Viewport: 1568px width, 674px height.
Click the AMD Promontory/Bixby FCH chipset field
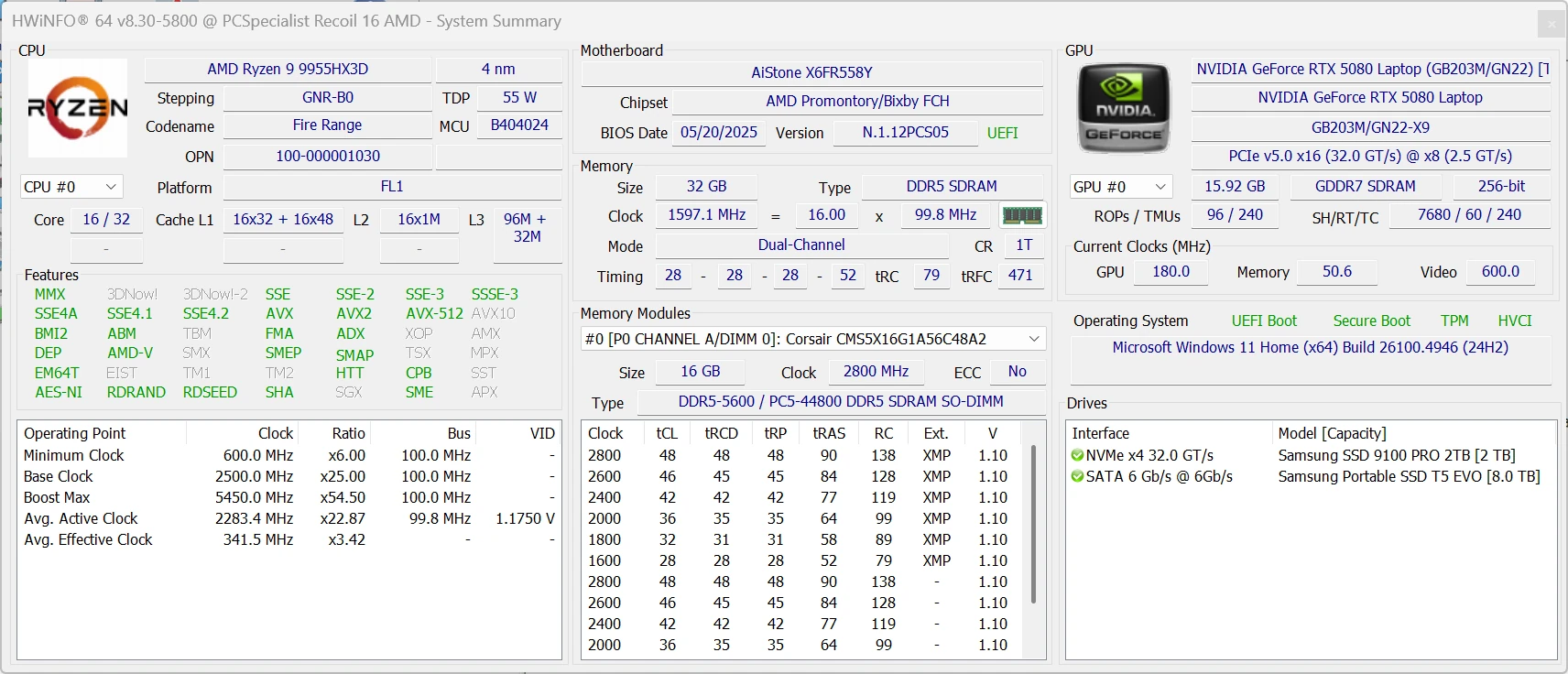click(x=857, y=102)
